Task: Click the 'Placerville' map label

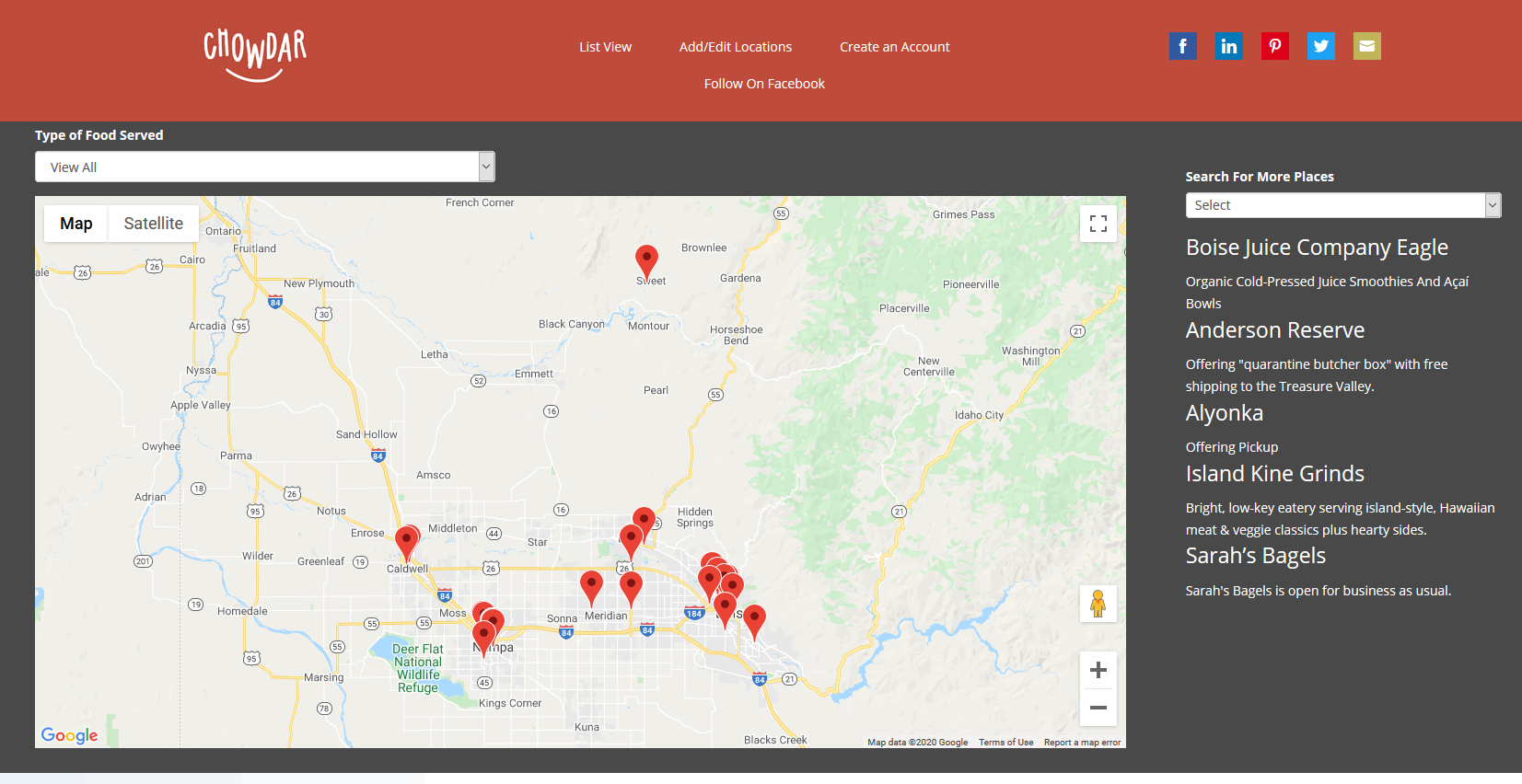Action: [904, 308]
